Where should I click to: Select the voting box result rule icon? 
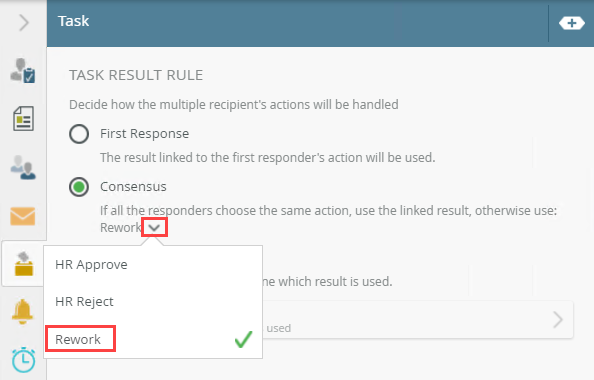tap(24, 264)
